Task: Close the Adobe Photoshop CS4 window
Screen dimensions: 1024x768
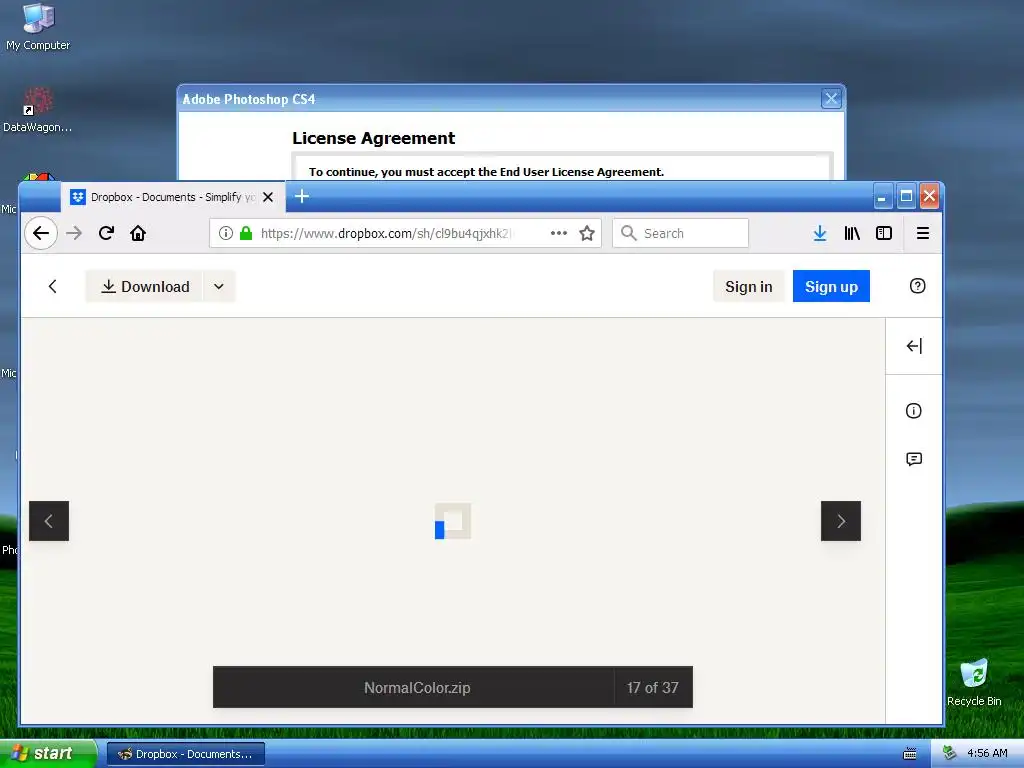Action: click(831, 99)
